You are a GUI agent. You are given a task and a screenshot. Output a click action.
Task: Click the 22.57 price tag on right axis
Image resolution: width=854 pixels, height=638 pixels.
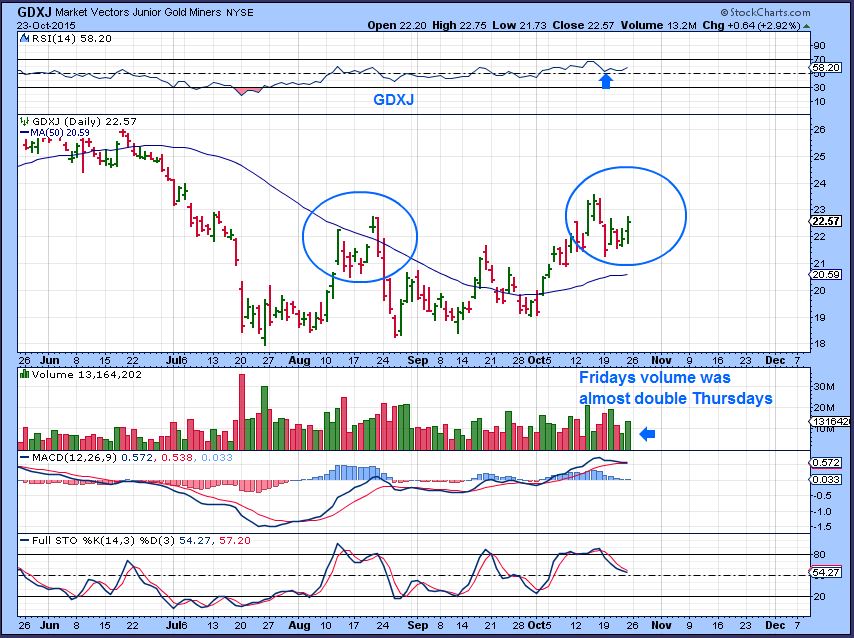pos(826,221)
